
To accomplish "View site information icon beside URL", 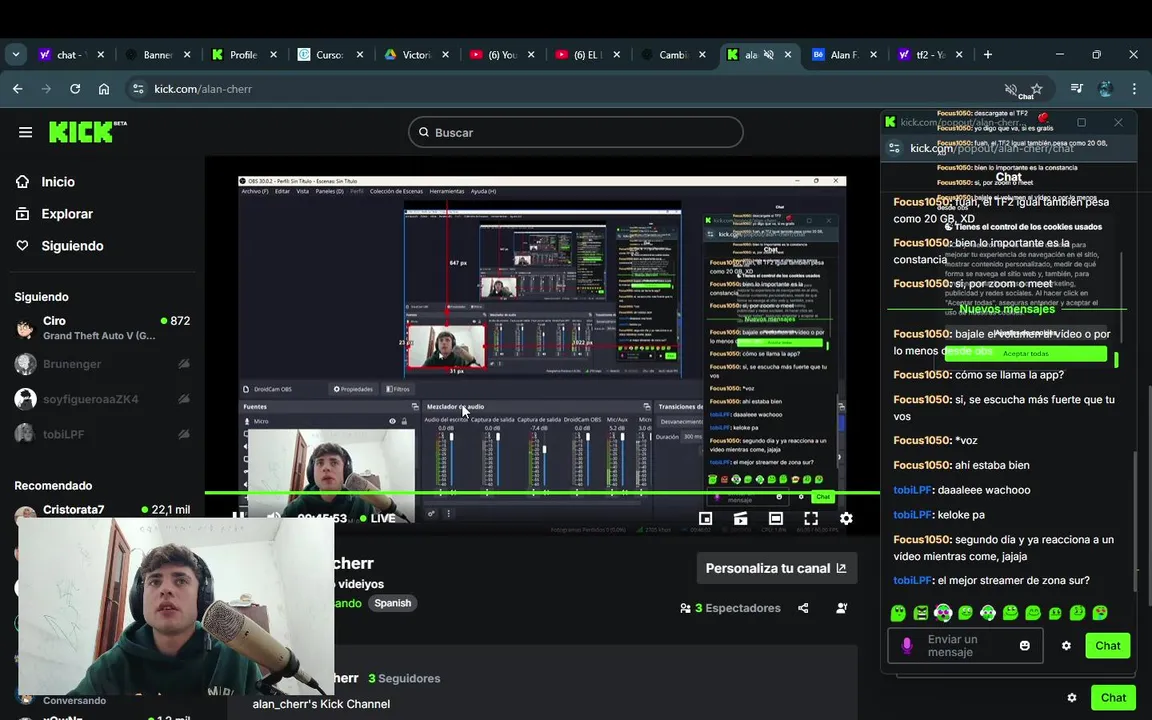I will [x=138, y=89].
